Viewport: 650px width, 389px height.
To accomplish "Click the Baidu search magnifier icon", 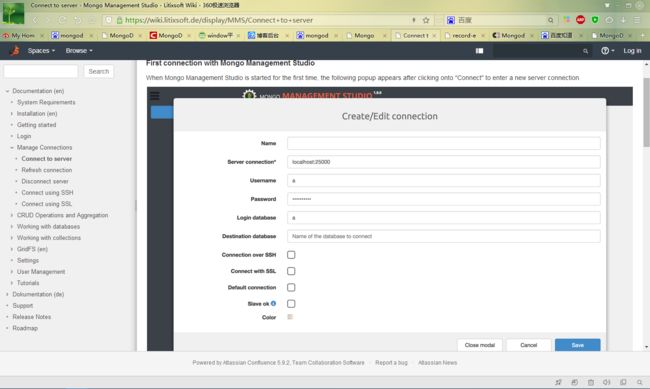I will pos(551,20).
